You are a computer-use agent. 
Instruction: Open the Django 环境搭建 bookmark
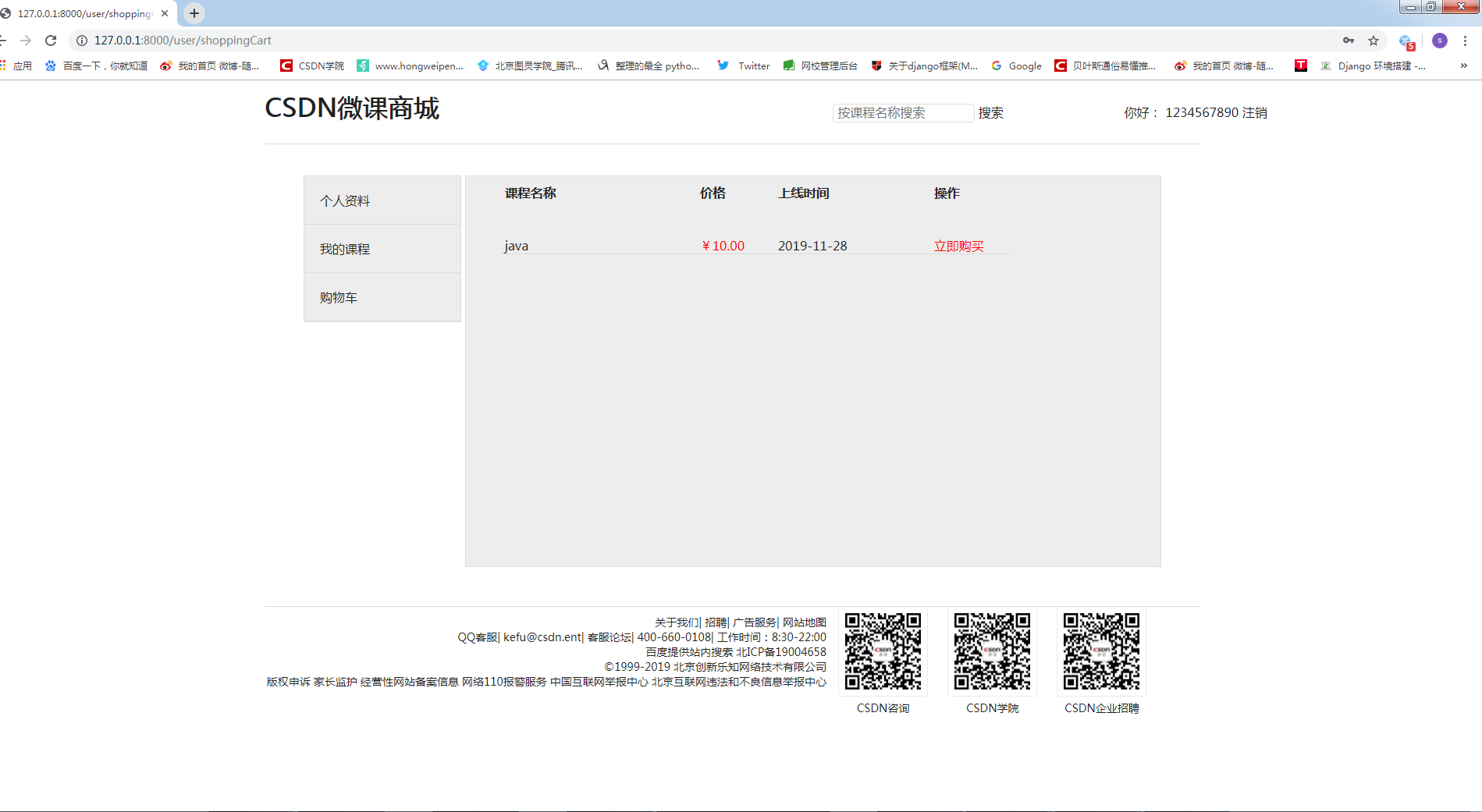[1374, 66]
